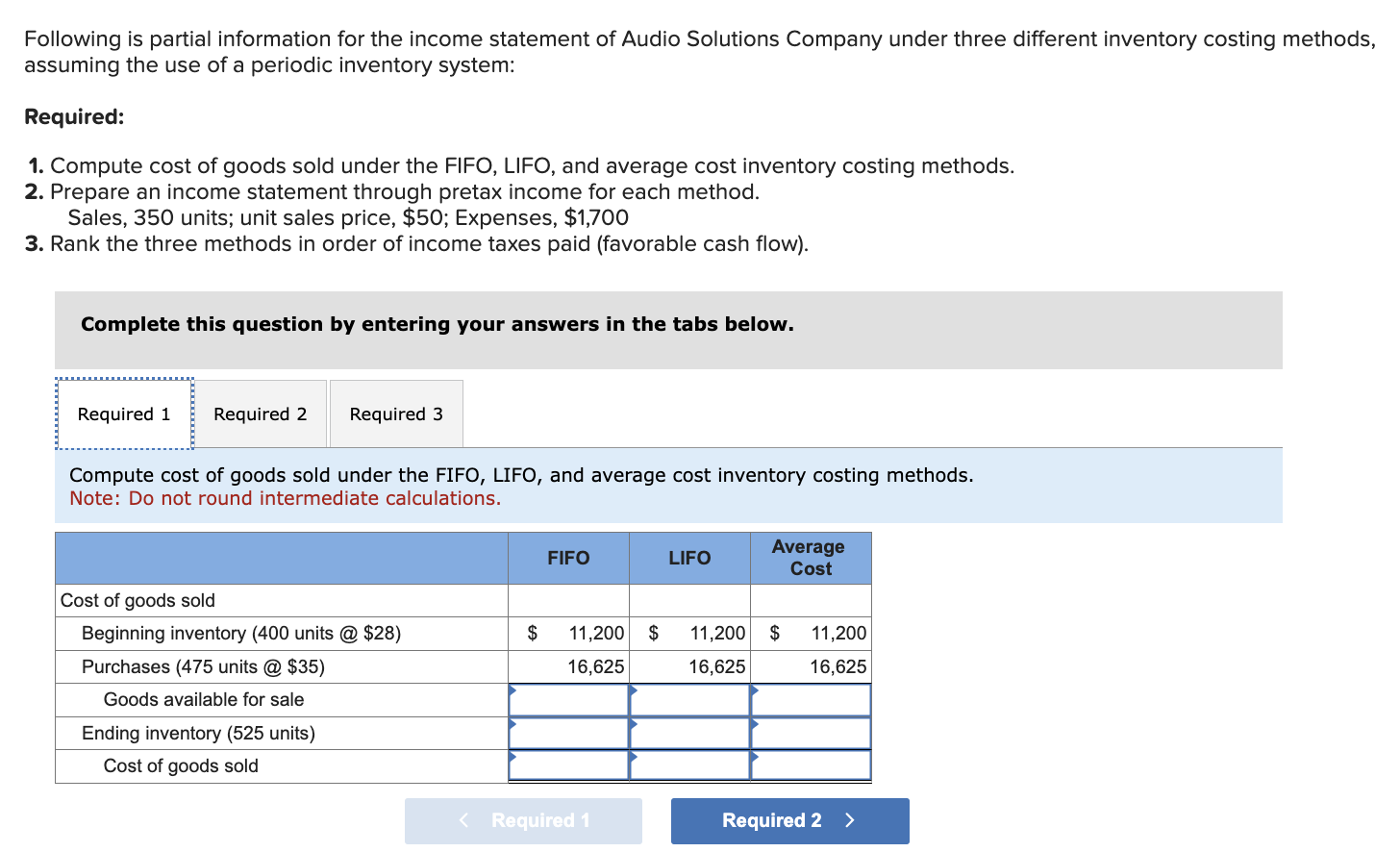This screenshot has width=1400, height=852.
Task: Open the Required 1 tab
Action: [x=124, y=413]
